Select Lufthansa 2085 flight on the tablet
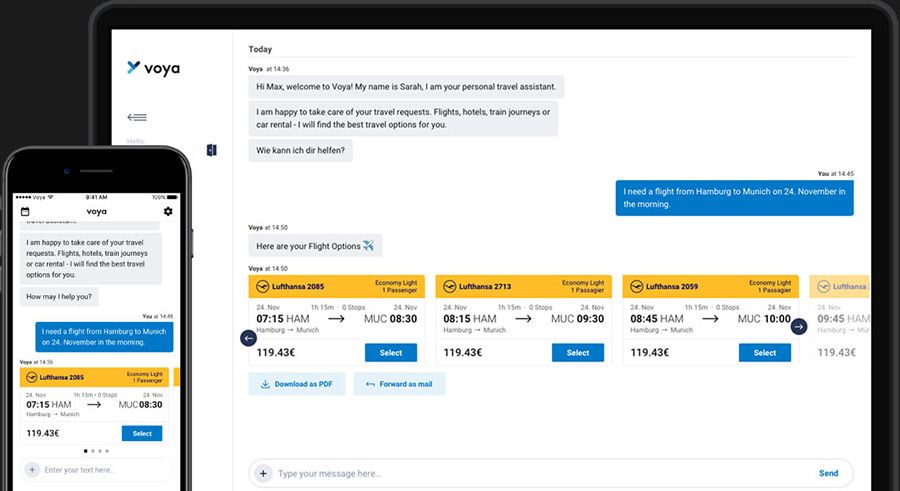The height and width of the screenshot is (491, 900). [x=391, y=353]
